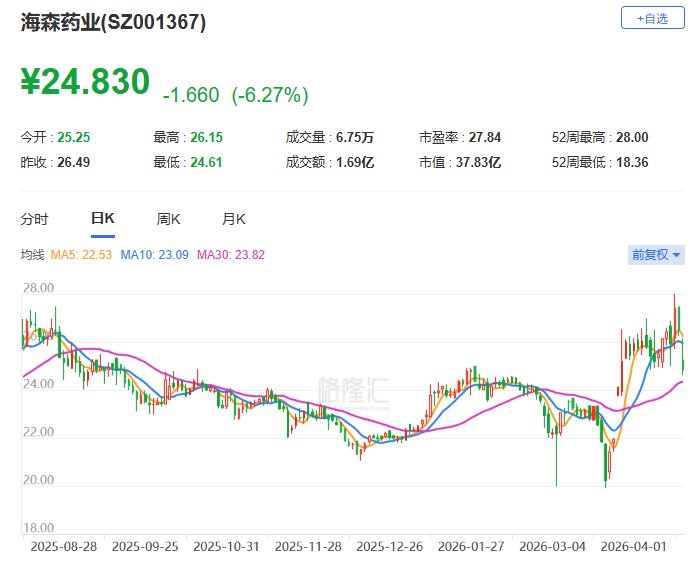The width and height of the screenshot is (693, 561).
Task: Click the 24.00 price axis label
Action: (x=38, y=384)
